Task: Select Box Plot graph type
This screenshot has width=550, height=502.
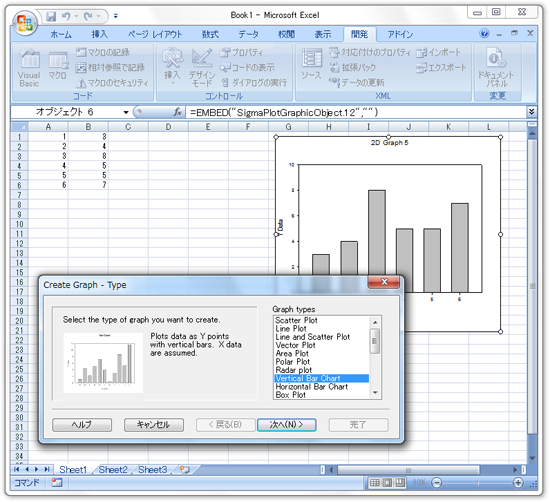Action: click(x=290, y=395)
